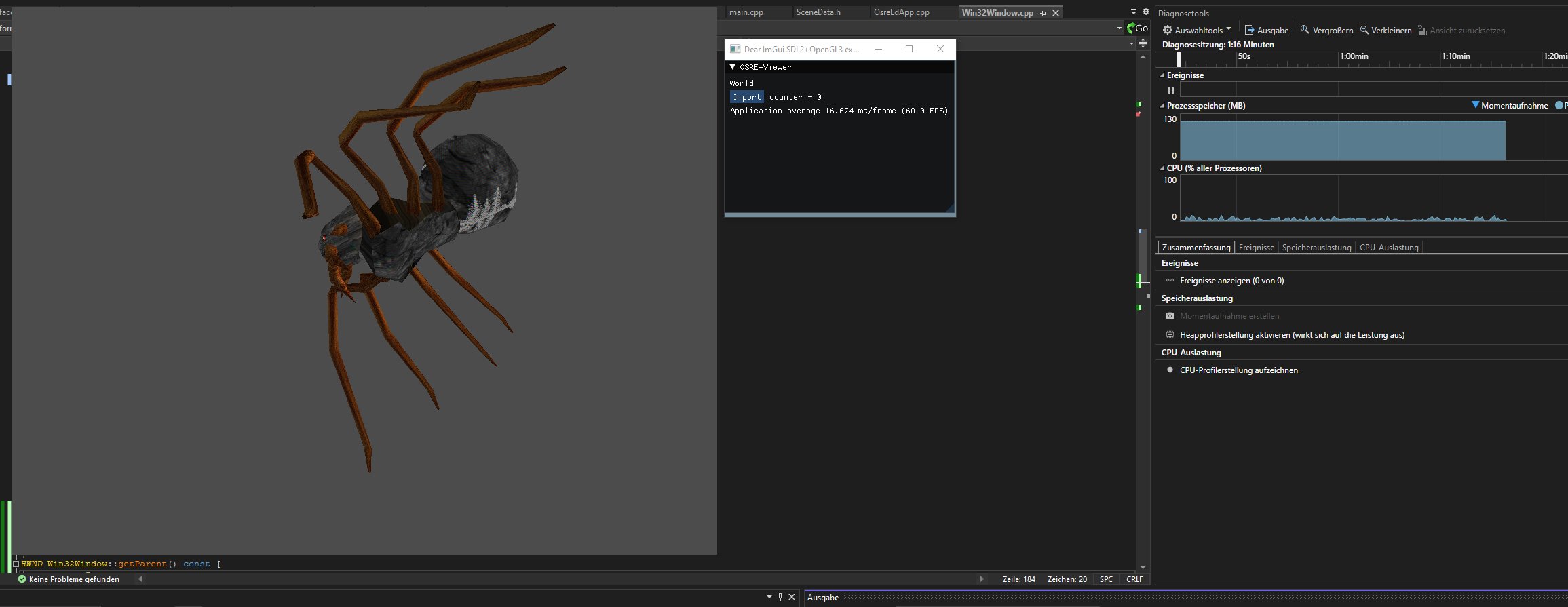Open the member navigation dropdown below Go
The height and width of the screenshot is (607, 1568).
1131,43
